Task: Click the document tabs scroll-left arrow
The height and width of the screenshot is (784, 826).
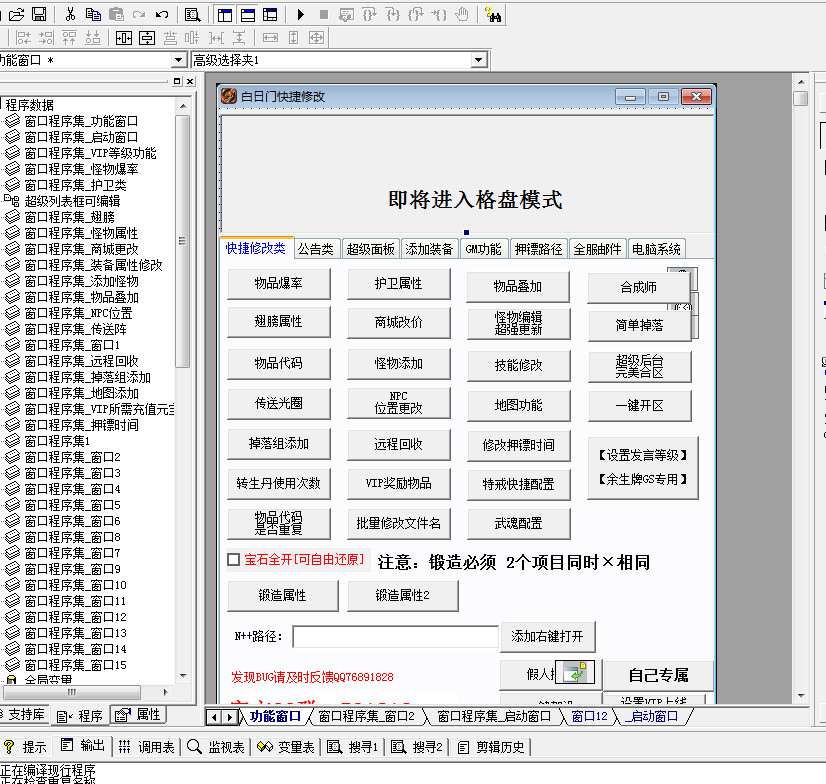Action: point(214,717)
